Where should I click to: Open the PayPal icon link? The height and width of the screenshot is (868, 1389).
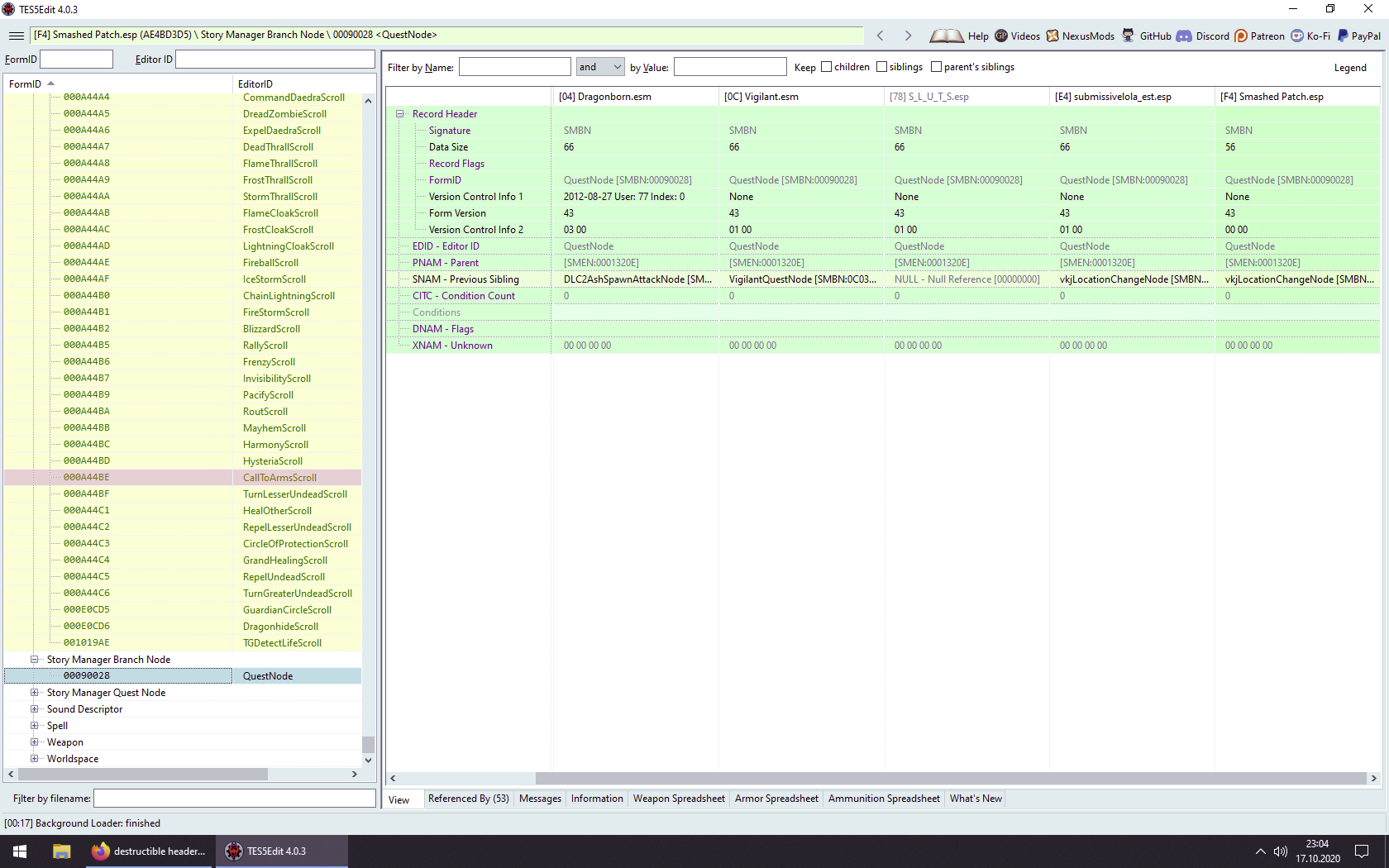pos(1343,36)
